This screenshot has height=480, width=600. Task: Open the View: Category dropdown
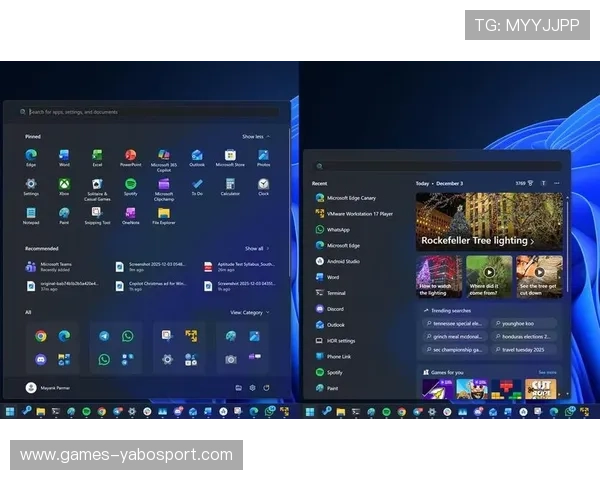coord(249,313)
